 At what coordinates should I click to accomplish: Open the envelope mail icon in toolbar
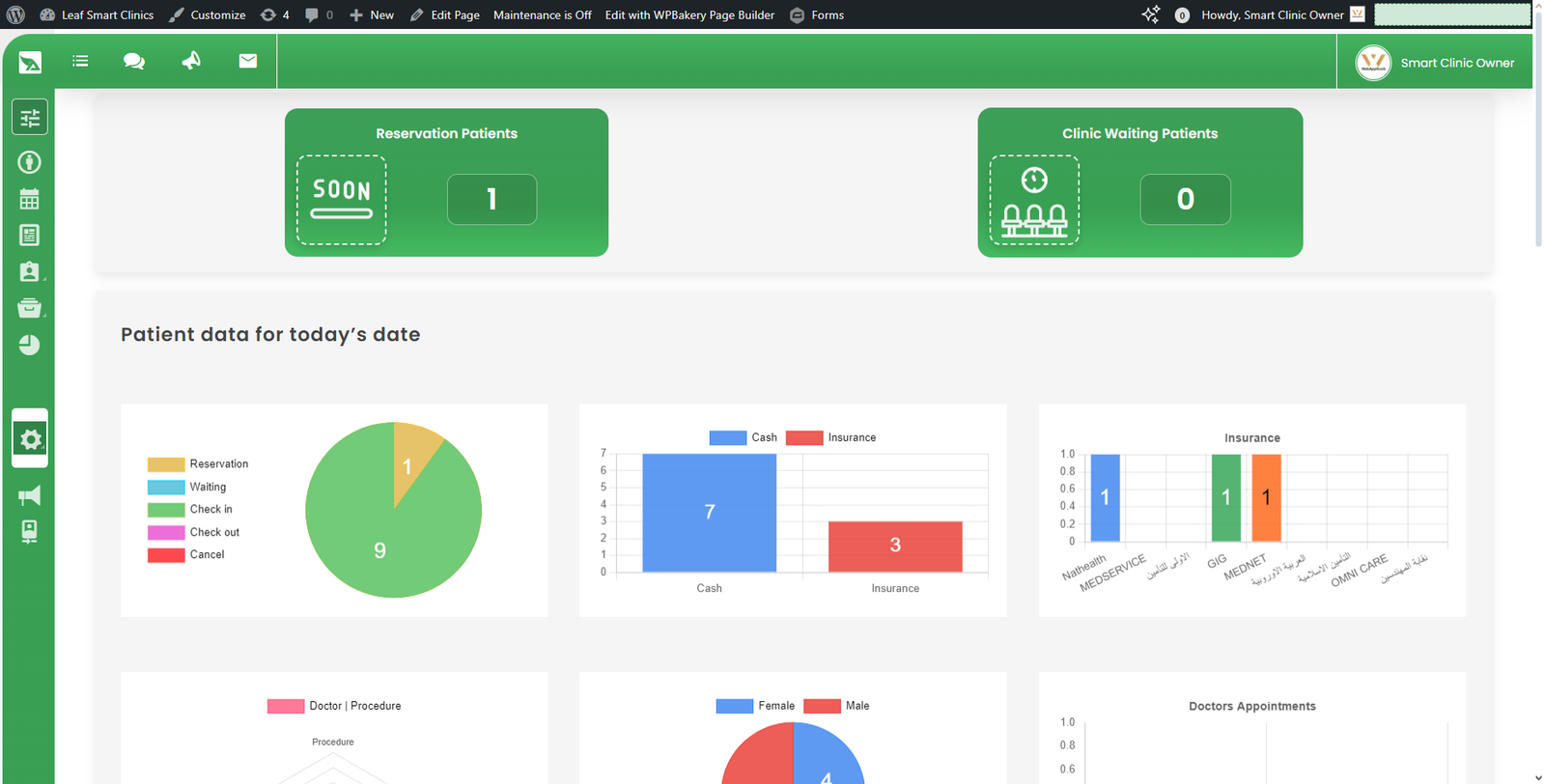(x=248, y=61)
